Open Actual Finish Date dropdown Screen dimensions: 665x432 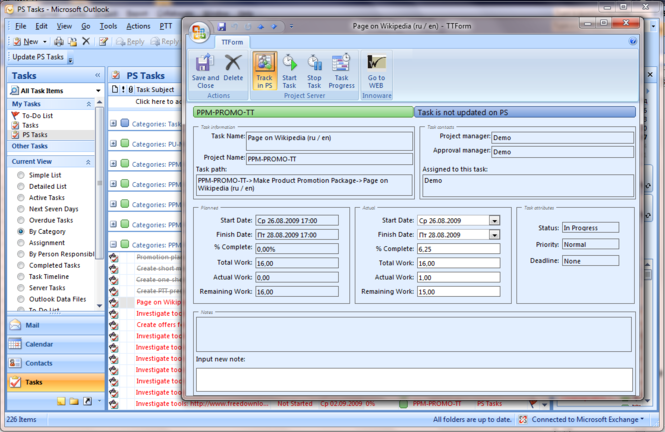pos(494,235)
